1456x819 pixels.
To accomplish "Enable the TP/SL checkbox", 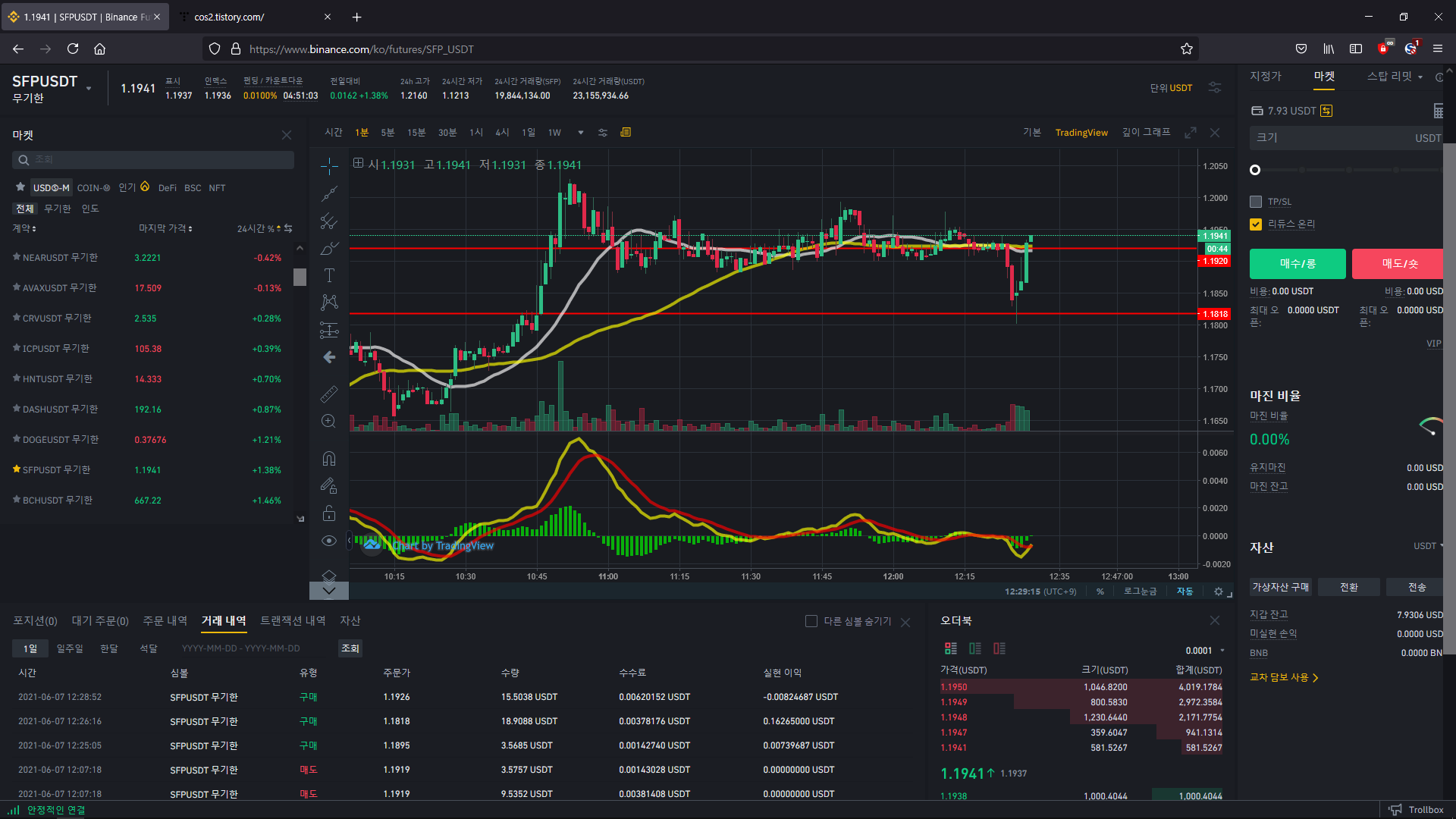I will [1256, 202].
